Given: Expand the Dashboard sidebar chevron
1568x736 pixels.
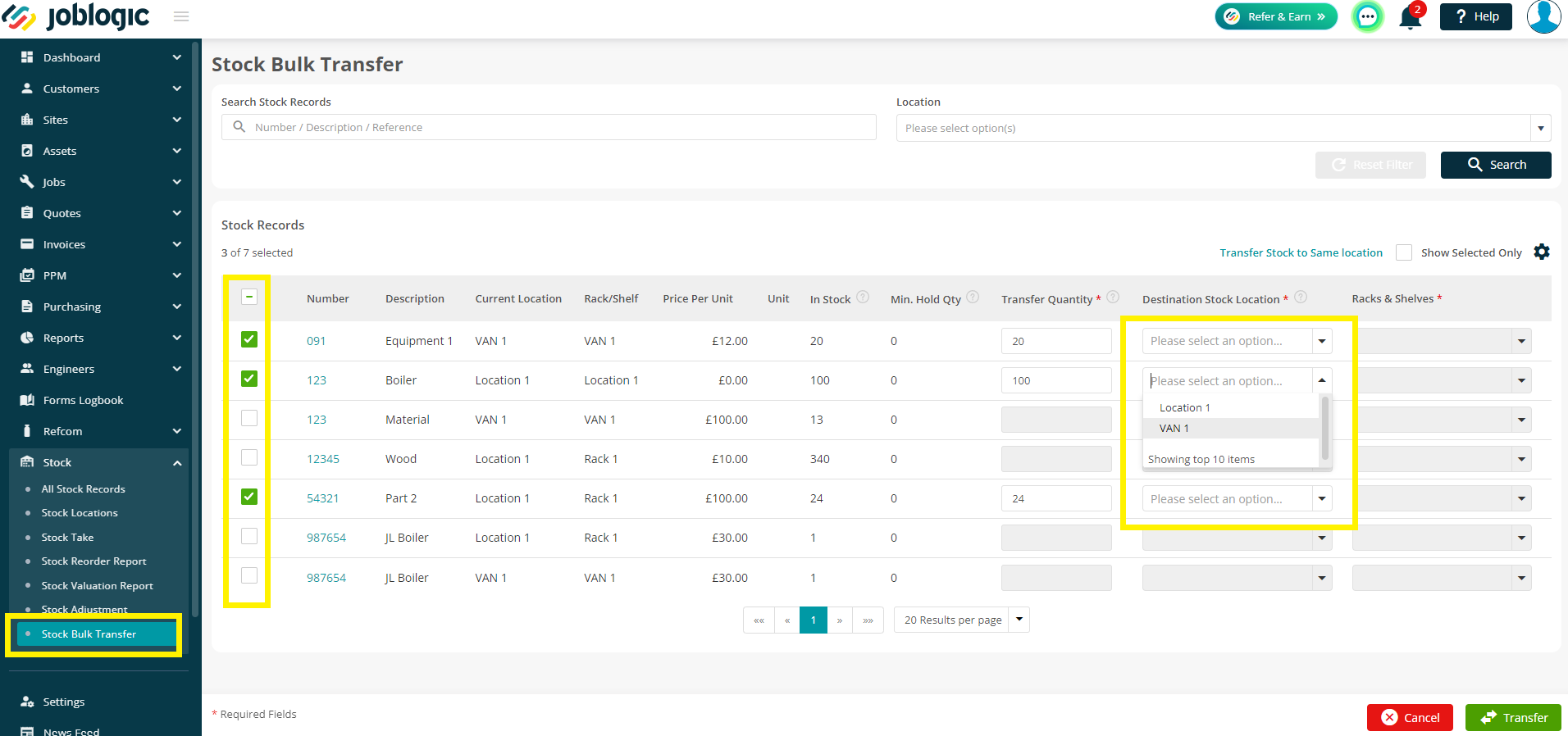Looking at the screenshot, I should 177,57.
